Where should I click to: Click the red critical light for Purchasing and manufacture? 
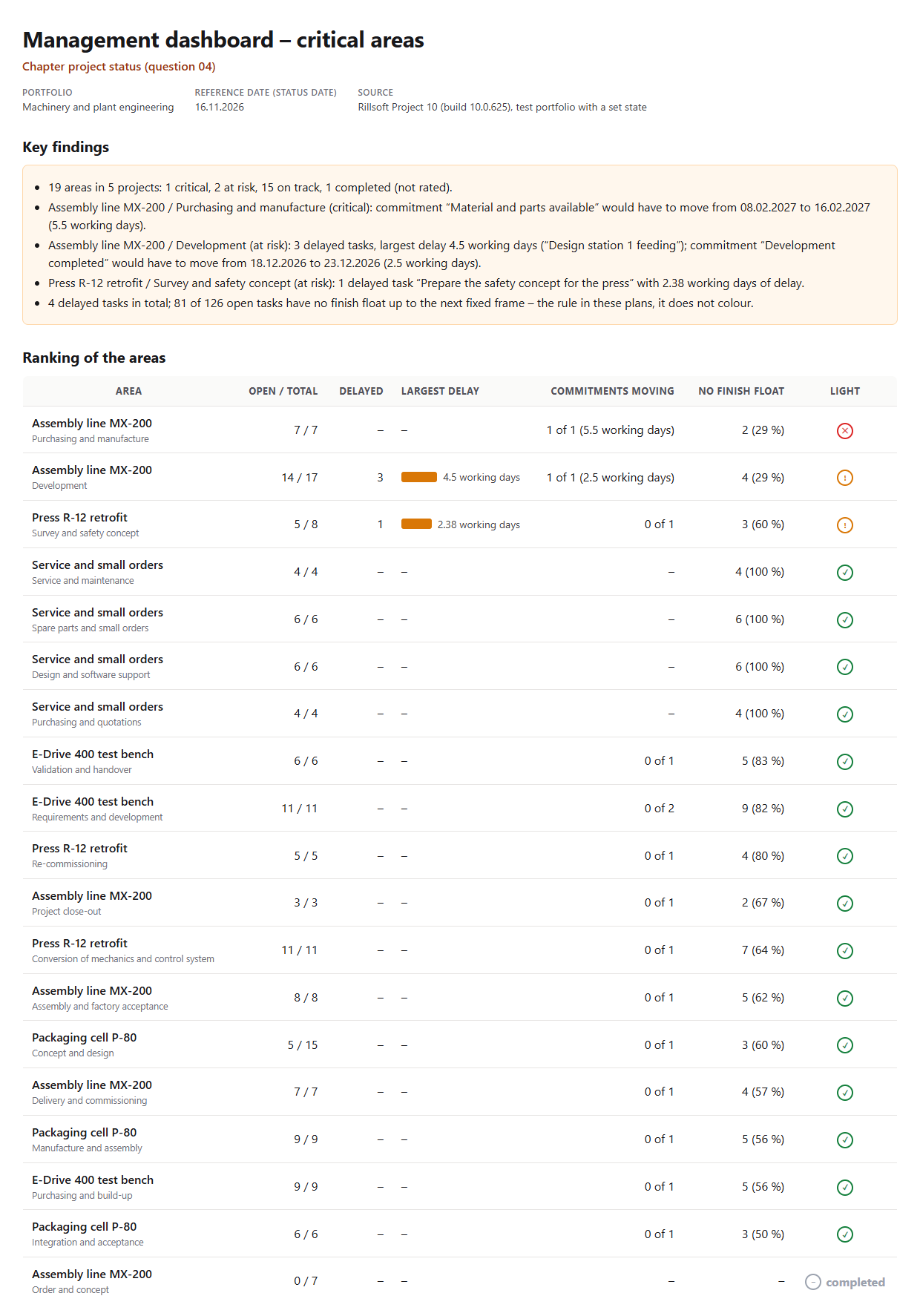(844, 431)
